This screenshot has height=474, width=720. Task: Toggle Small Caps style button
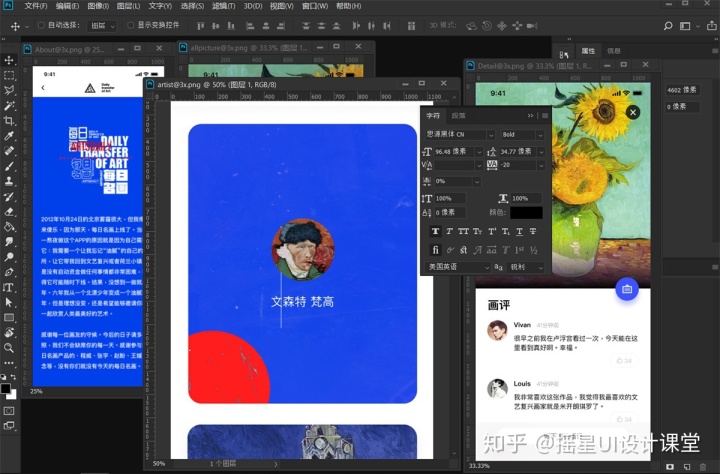click(478, 231)
